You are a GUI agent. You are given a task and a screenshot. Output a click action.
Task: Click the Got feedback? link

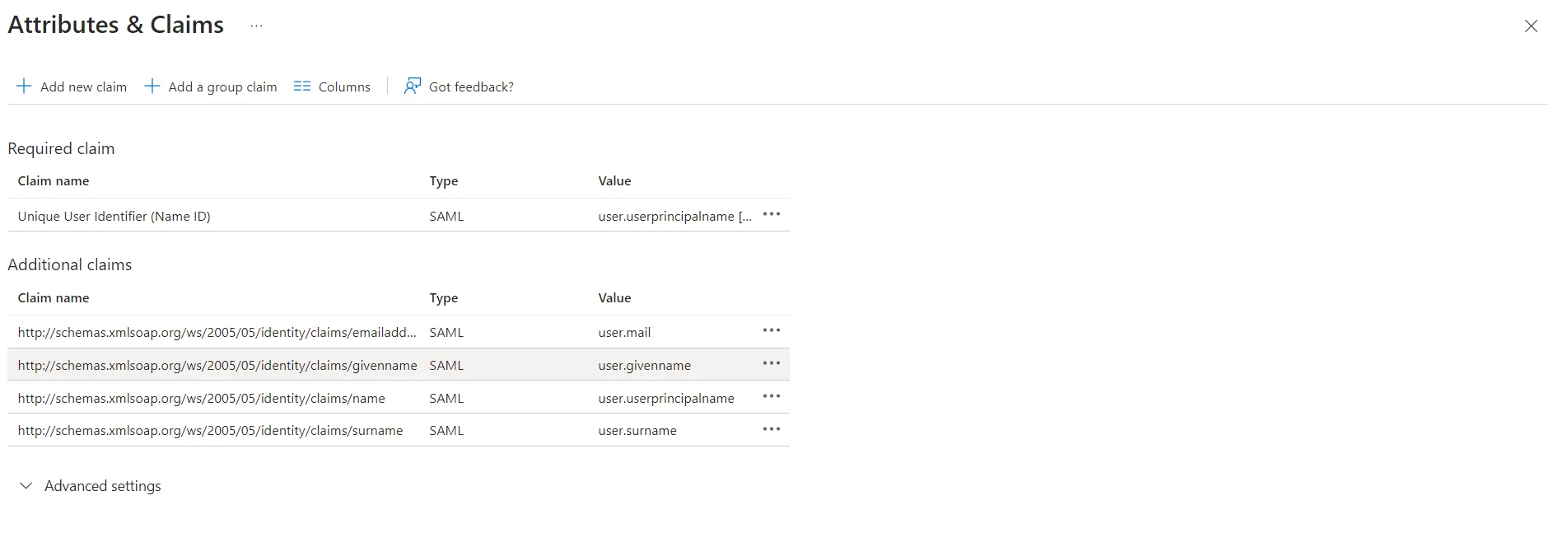471,86
